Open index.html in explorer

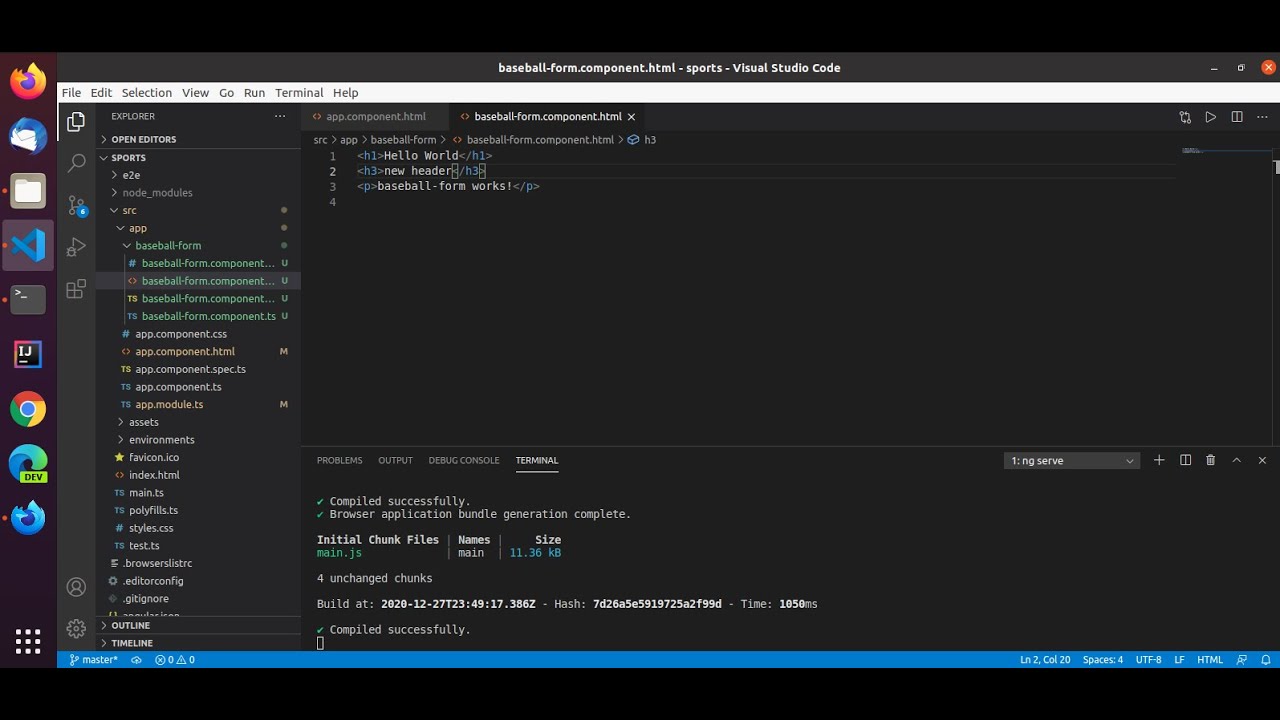tap(154, 475)
